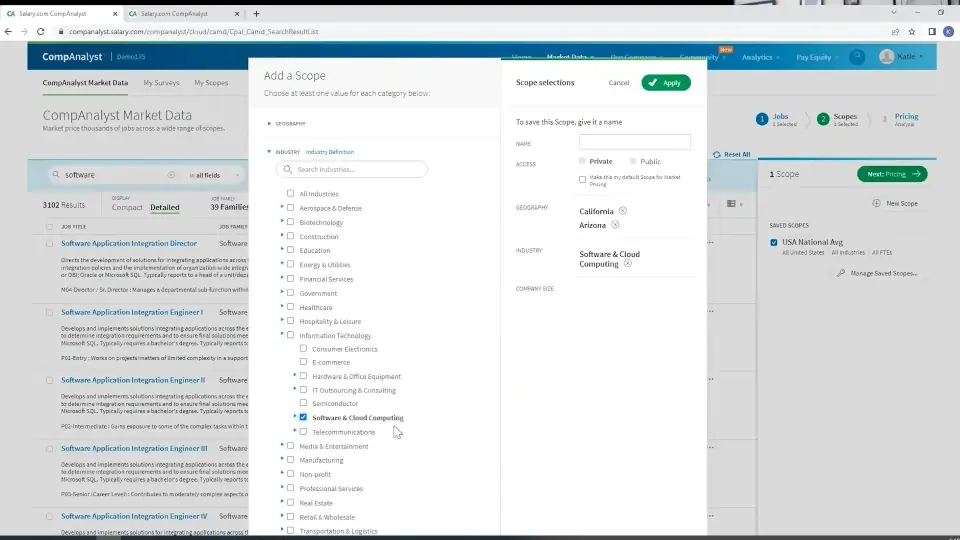
Task: Enable make this my default Scope checkbox
Action: [582, 179]
